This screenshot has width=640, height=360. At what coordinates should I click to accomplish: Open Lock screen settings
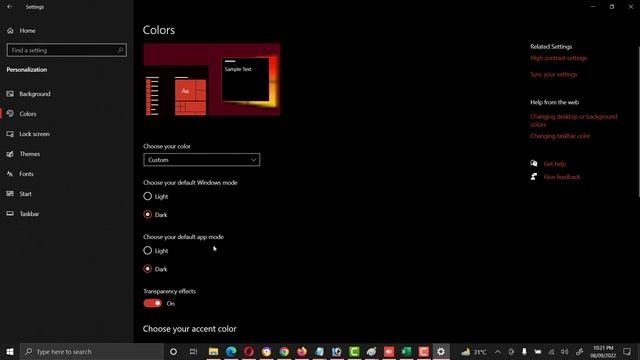click(28, 134)
